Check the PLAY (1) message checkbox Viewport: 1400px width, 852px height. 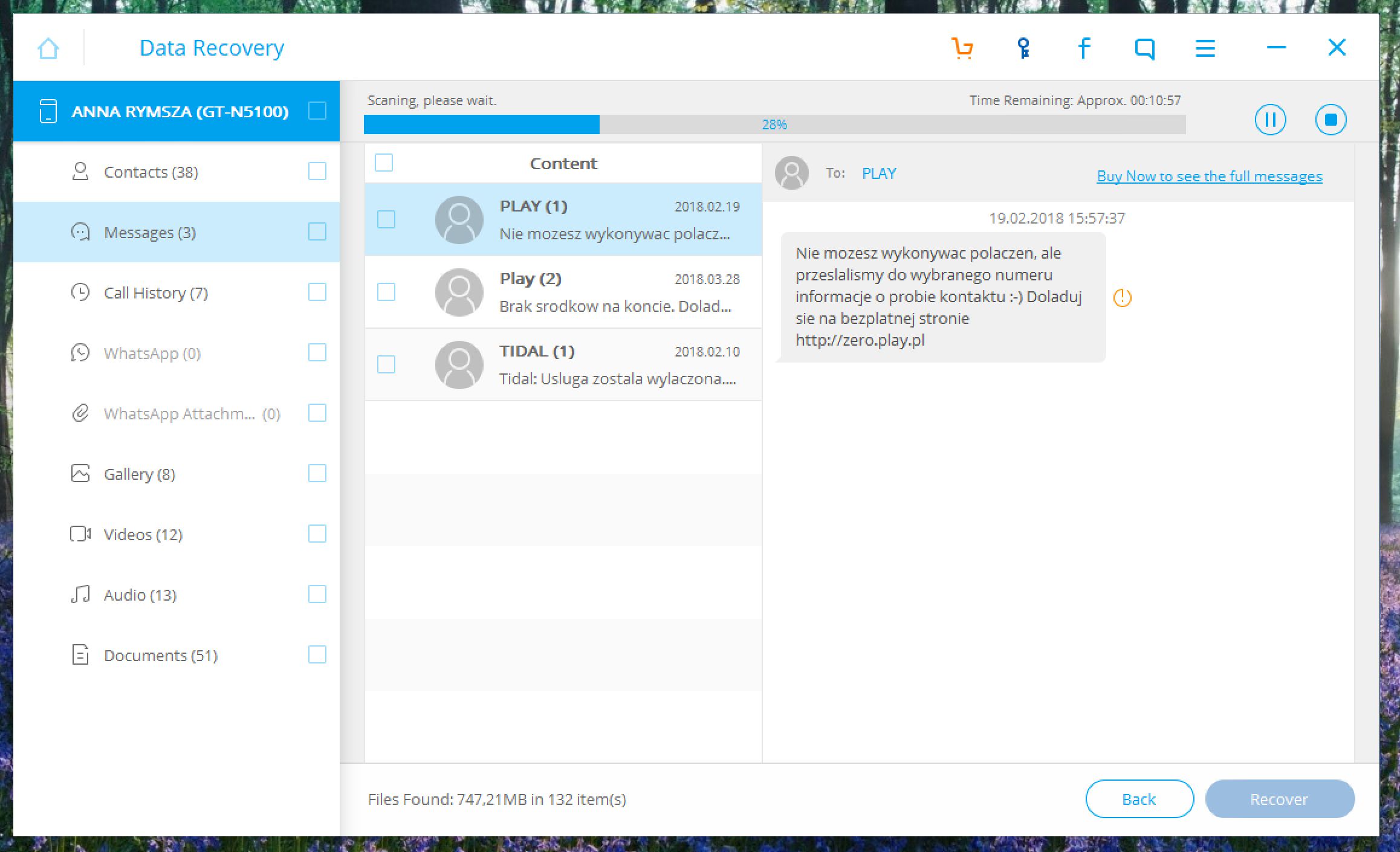tap(386, 219)
